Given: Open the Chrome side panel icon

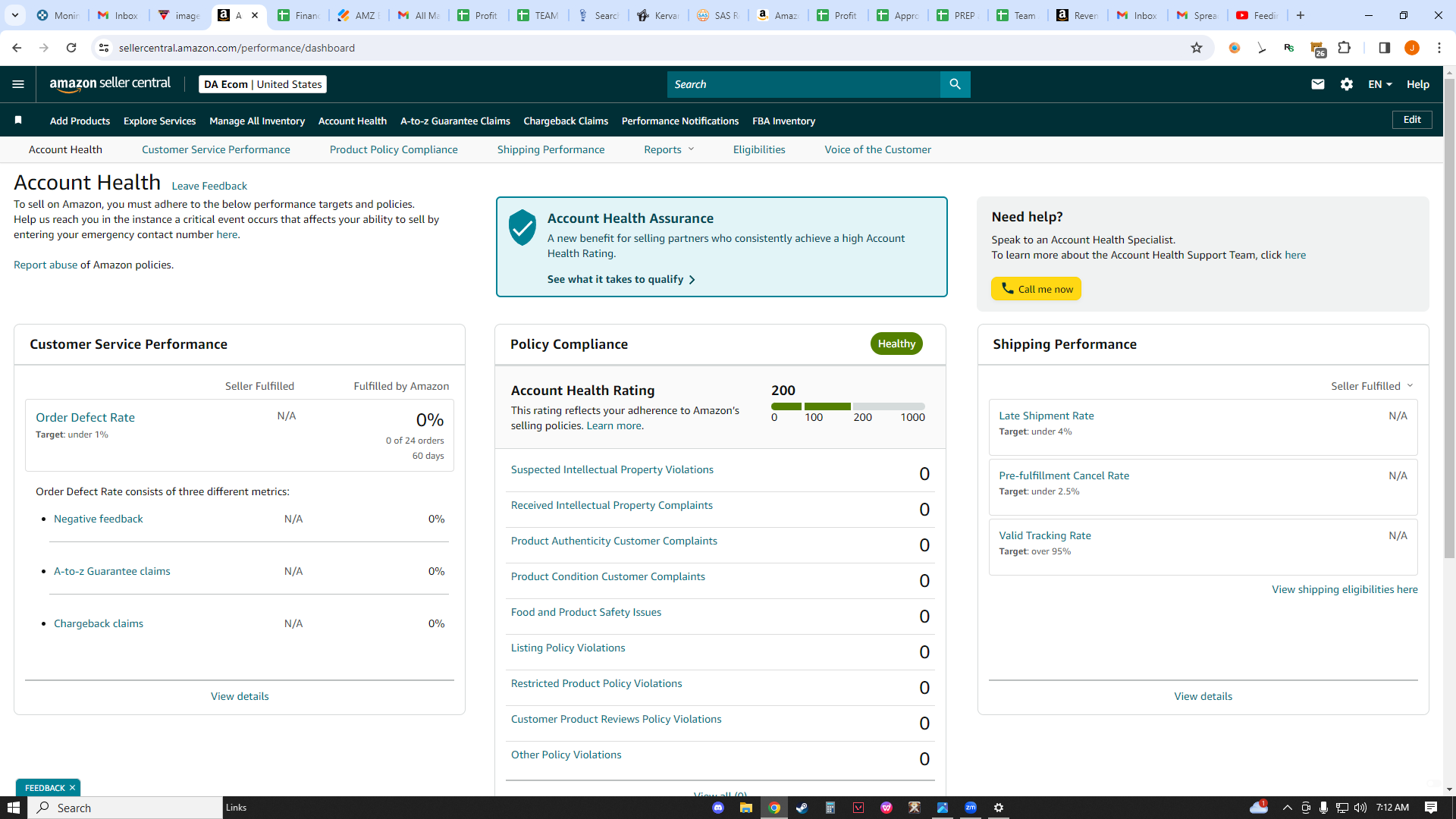Looking at the screenshot, I should click(x=1384, y=48).
